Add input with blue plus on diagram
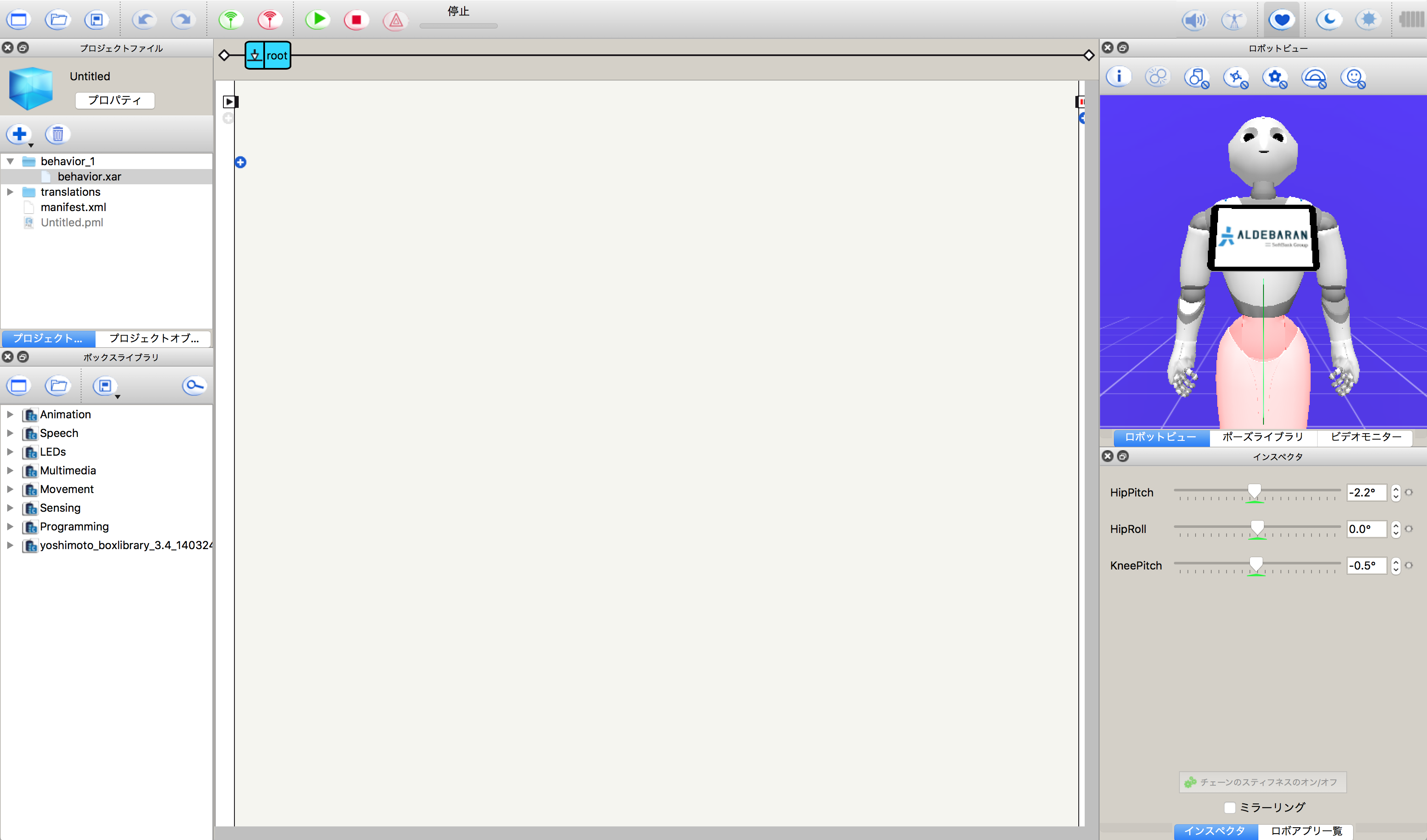The width and height of the screenshot is (1427, 840). click(240, 163)
